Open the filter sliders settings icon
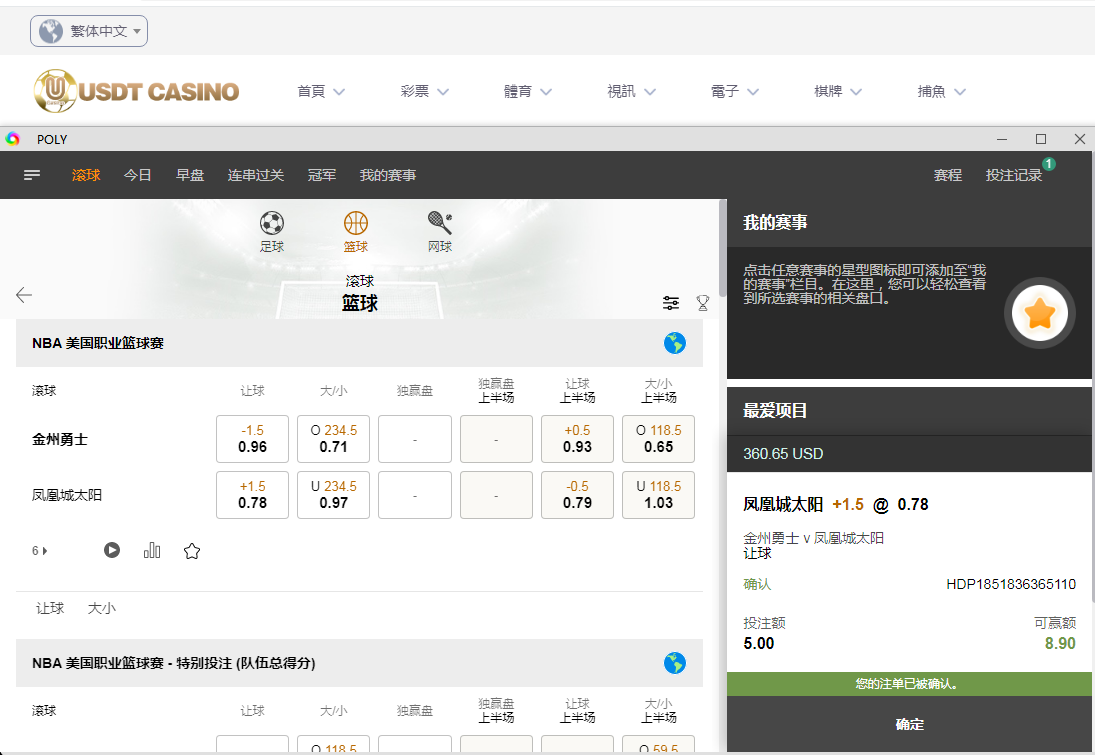Image resolution: width=1095 pixels, height=755 pixels. (670, 302)
